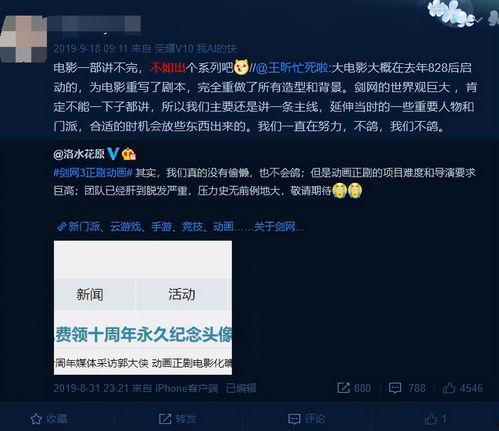This screenshot has height=431, width=499.
Task: Expand the post options chevron at top right
Action: click(x=478, y=20)
